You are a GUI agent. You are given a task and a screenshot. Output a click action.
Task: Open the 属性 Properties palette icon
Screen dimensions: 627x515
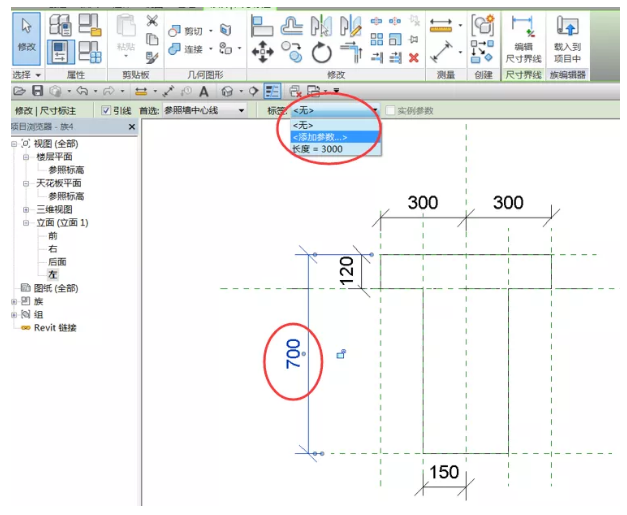[x=61, y=52]
